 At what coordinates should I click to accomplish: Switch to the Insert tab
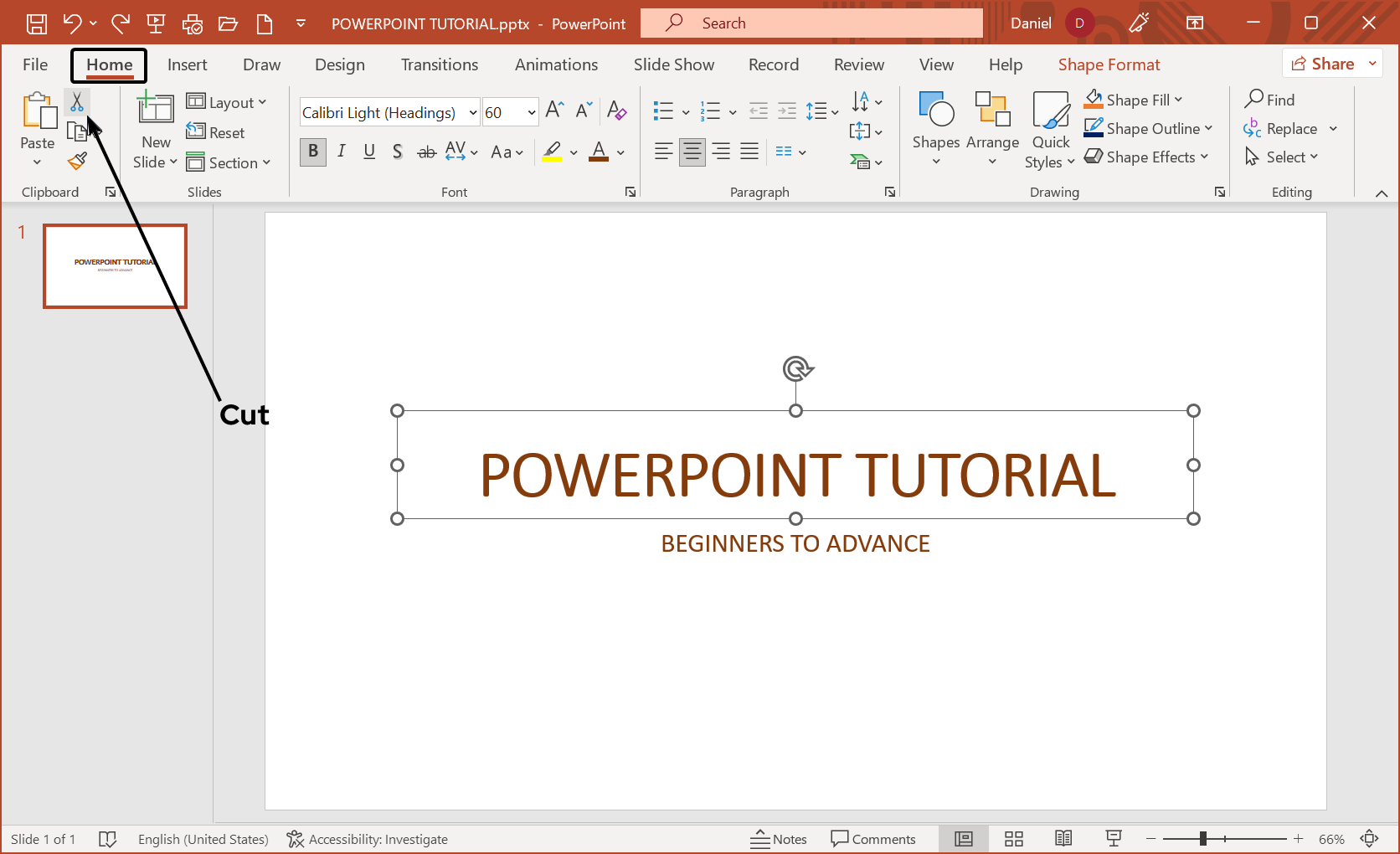coord(187,64)
